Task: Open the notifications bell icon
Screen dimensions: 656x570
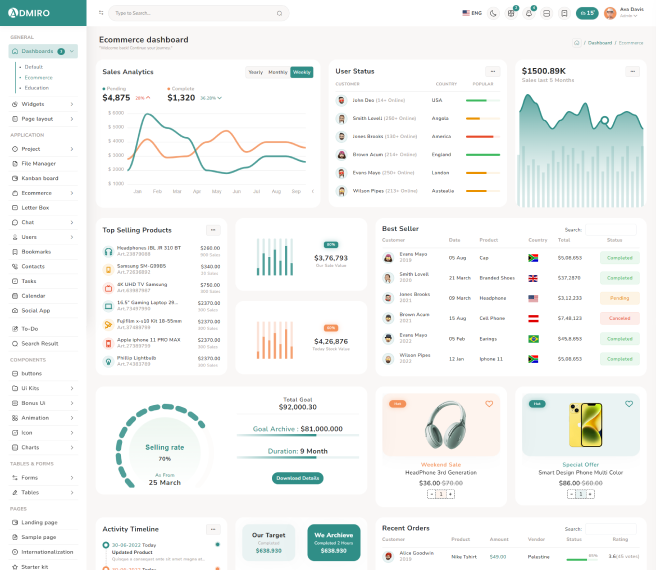Action: coord(529,13)
